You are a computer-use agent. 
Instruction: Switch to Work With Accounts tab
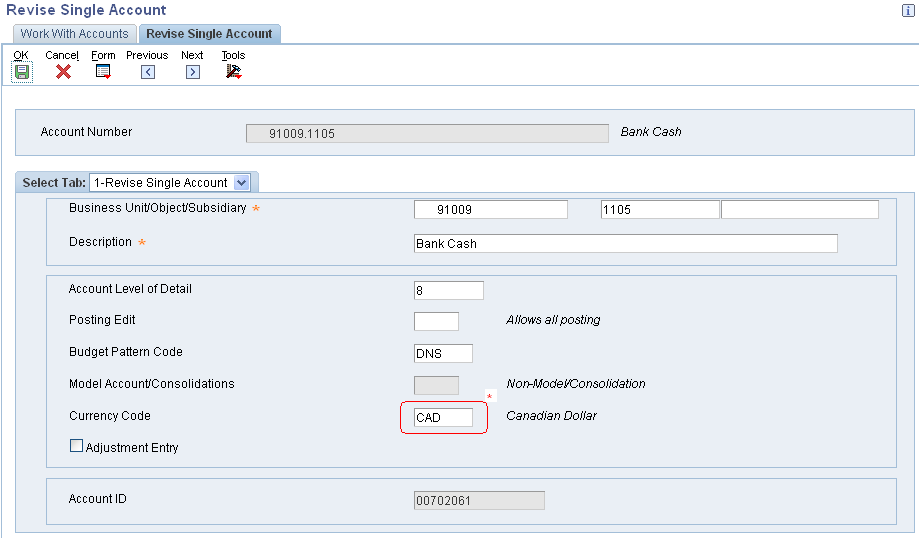click(x=74, y=34)
